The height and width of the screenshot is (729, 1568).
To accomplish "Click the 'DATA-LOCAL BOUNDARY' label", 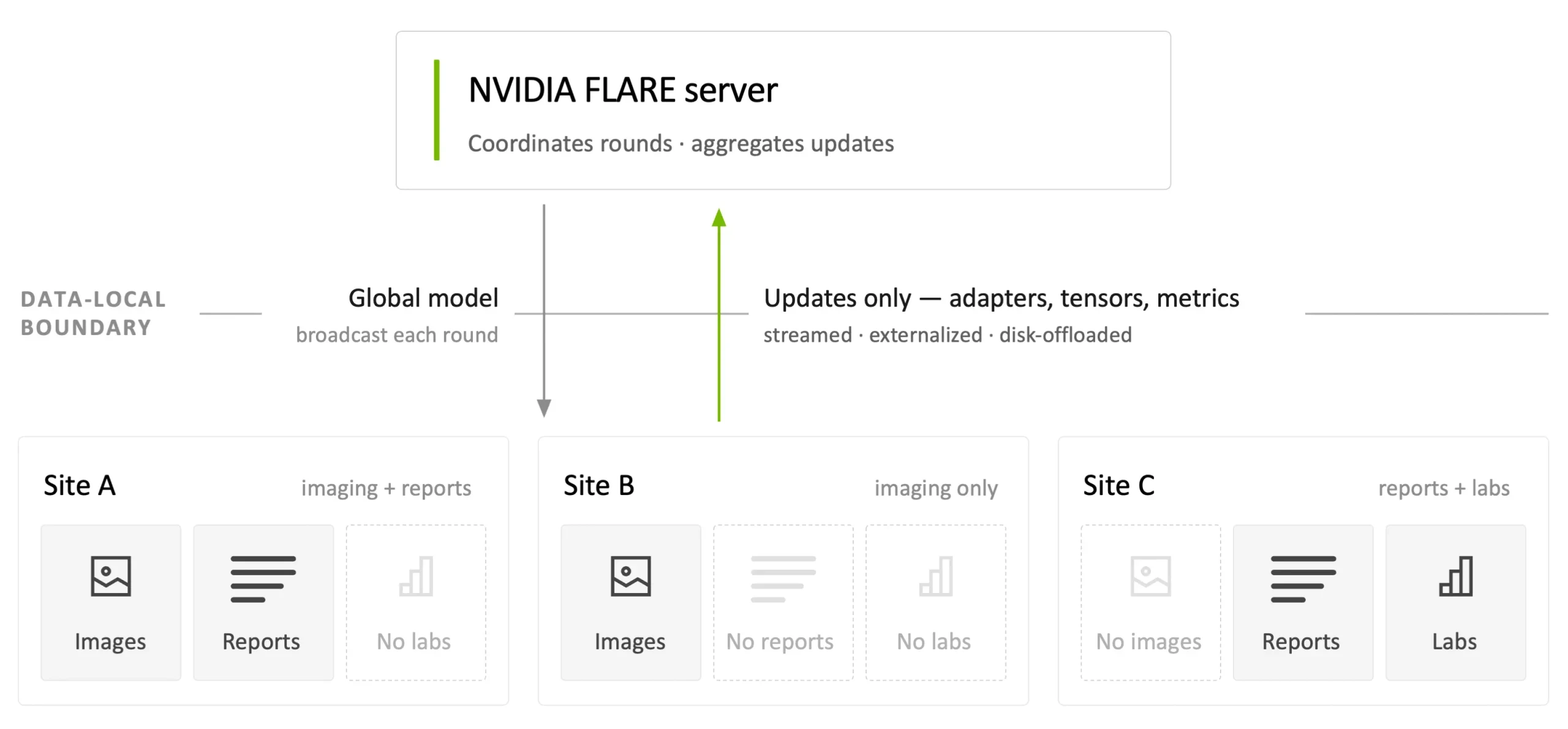I will (x=93, y=313).
